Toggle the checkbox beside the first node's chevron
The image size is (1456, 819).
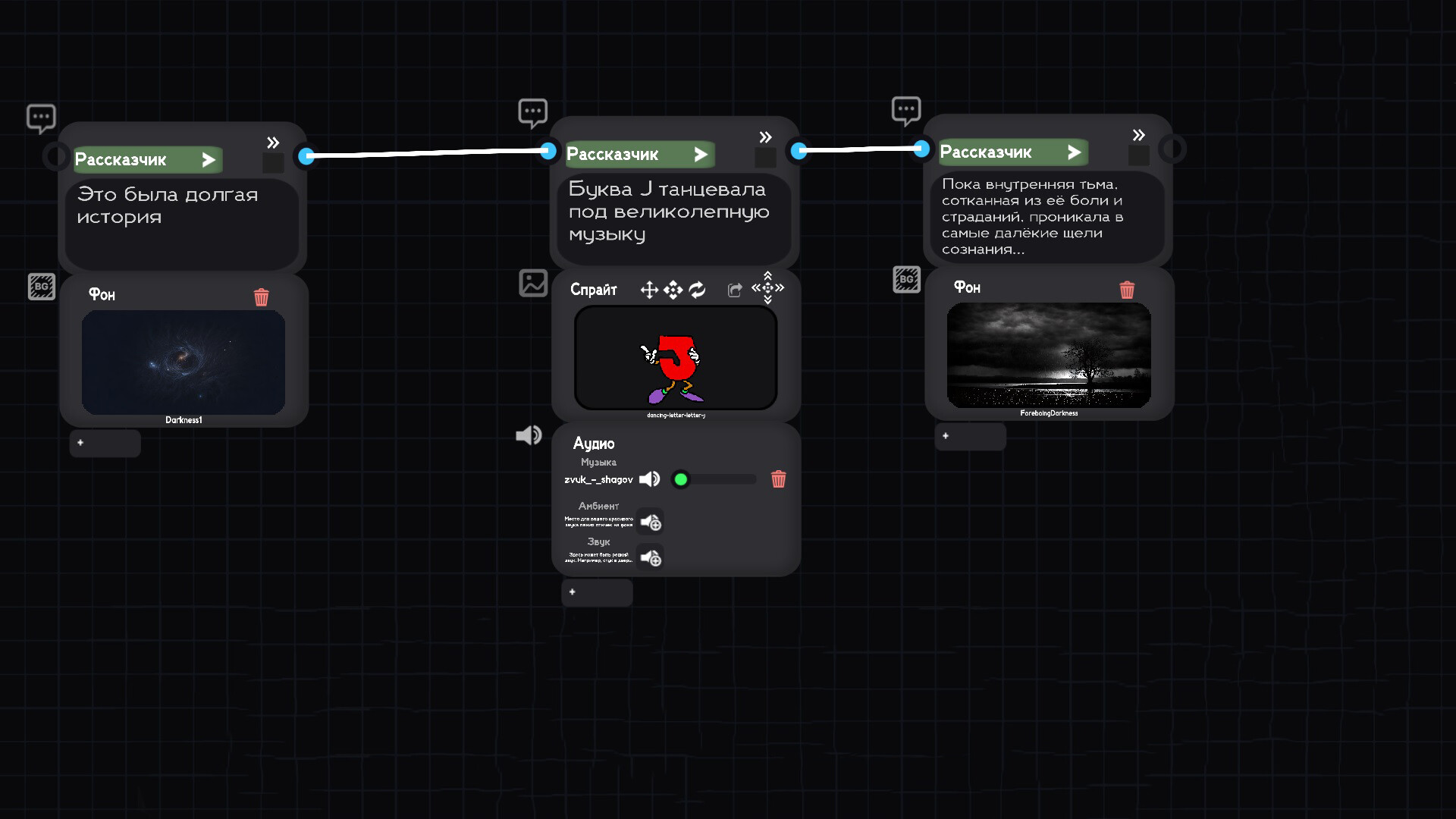click(x=272, y=162)
